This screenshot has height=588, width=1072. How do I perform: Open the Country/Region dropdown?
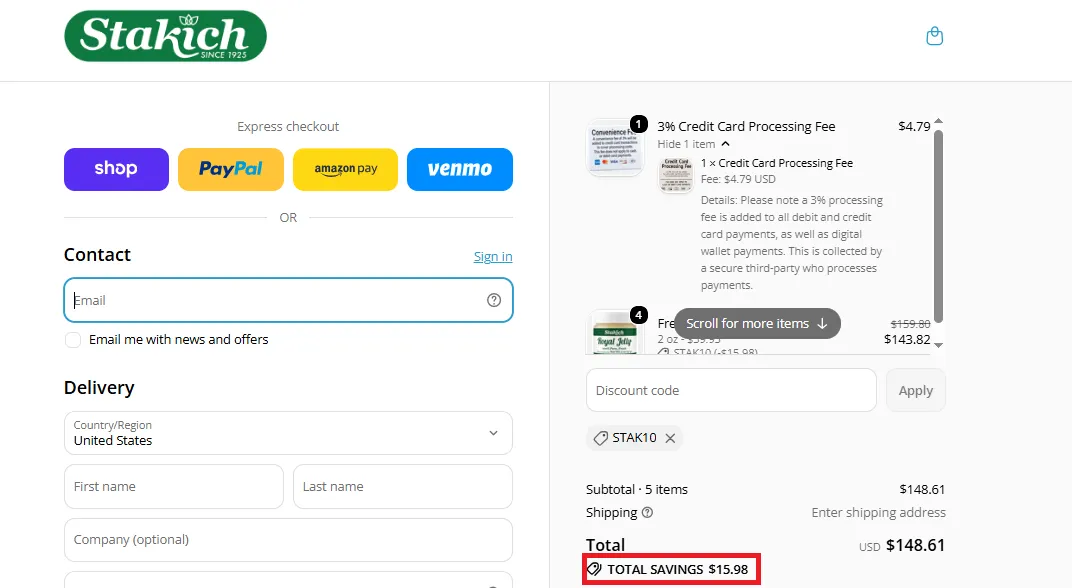(x=288, y=433)
